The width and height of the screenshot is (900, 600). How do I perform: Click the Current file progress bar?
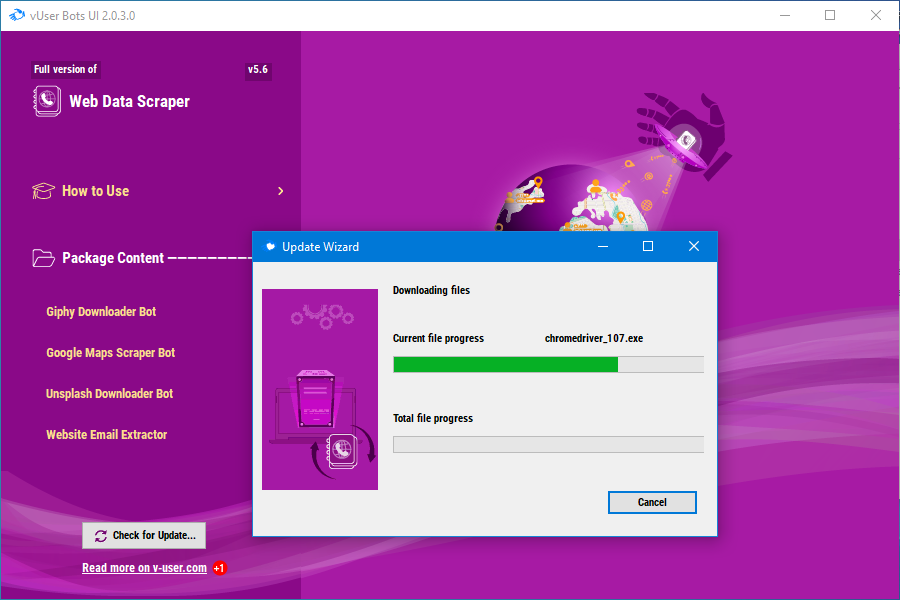click(x=548, y=365)
